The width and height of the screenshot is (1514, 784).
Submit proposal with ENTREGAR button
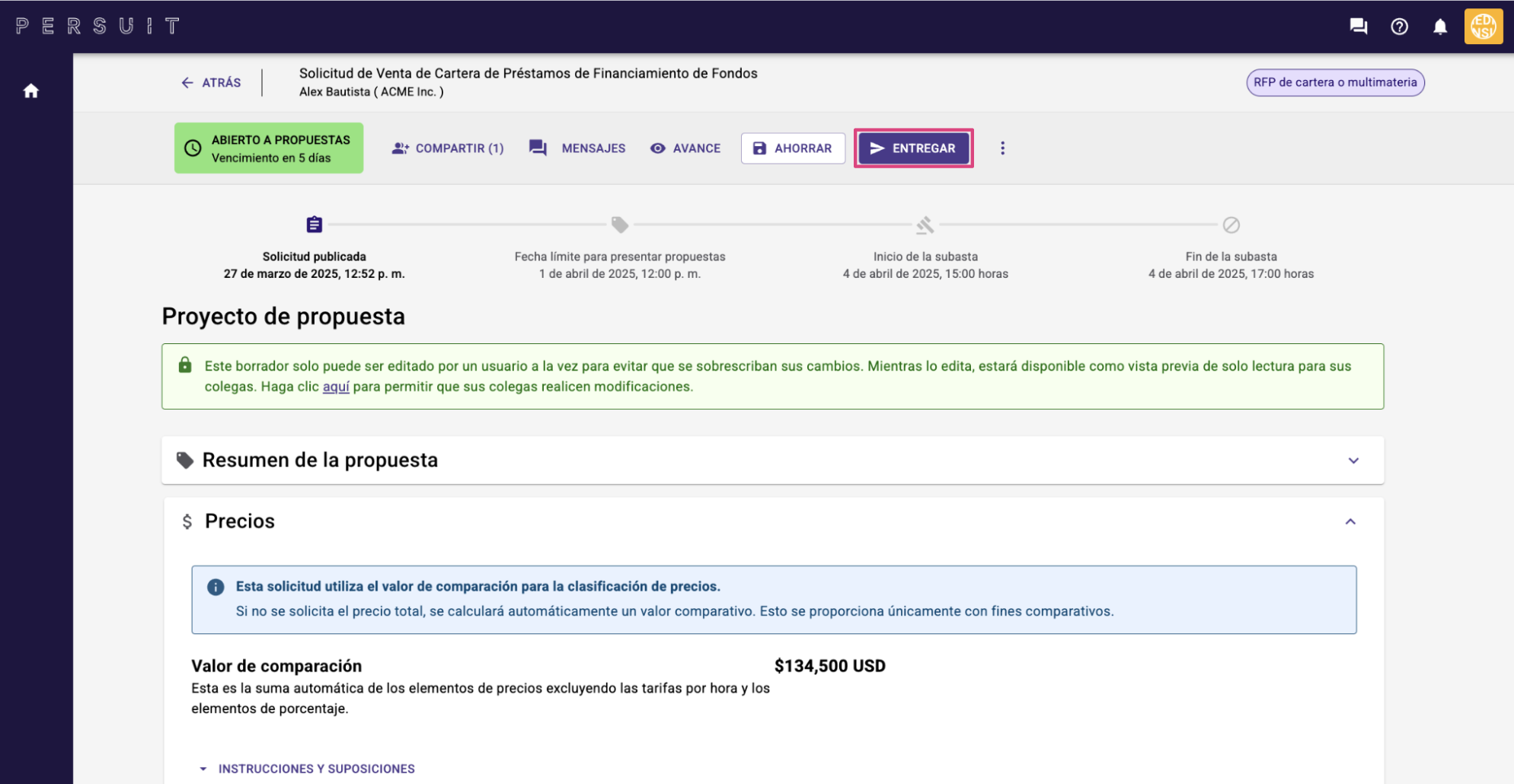(x=913, y=148)
